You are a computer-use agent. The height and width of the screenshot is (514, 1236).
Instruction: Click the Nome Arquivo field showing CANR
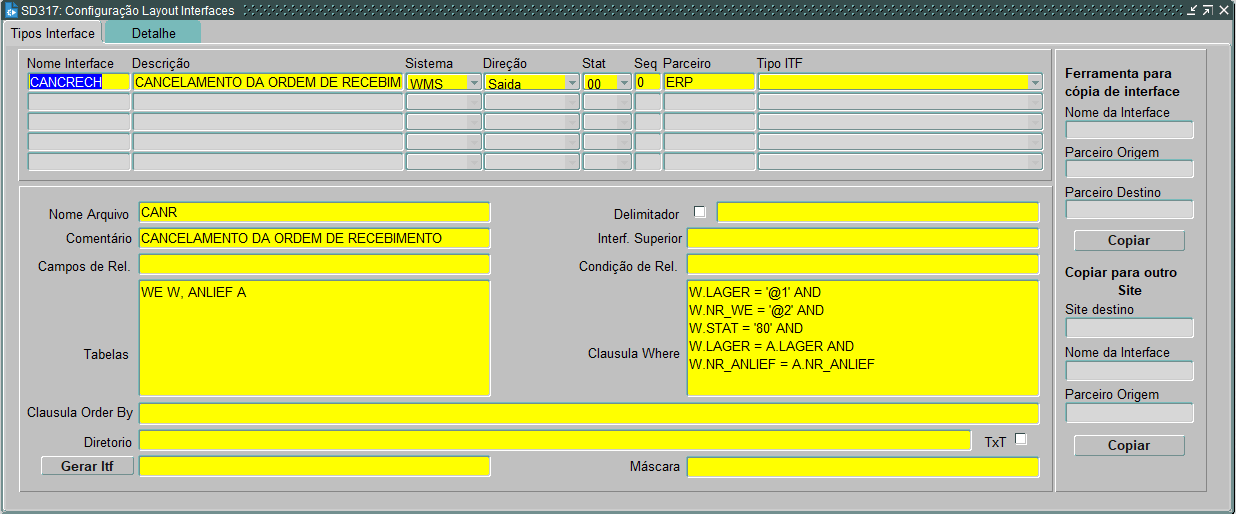315,212
